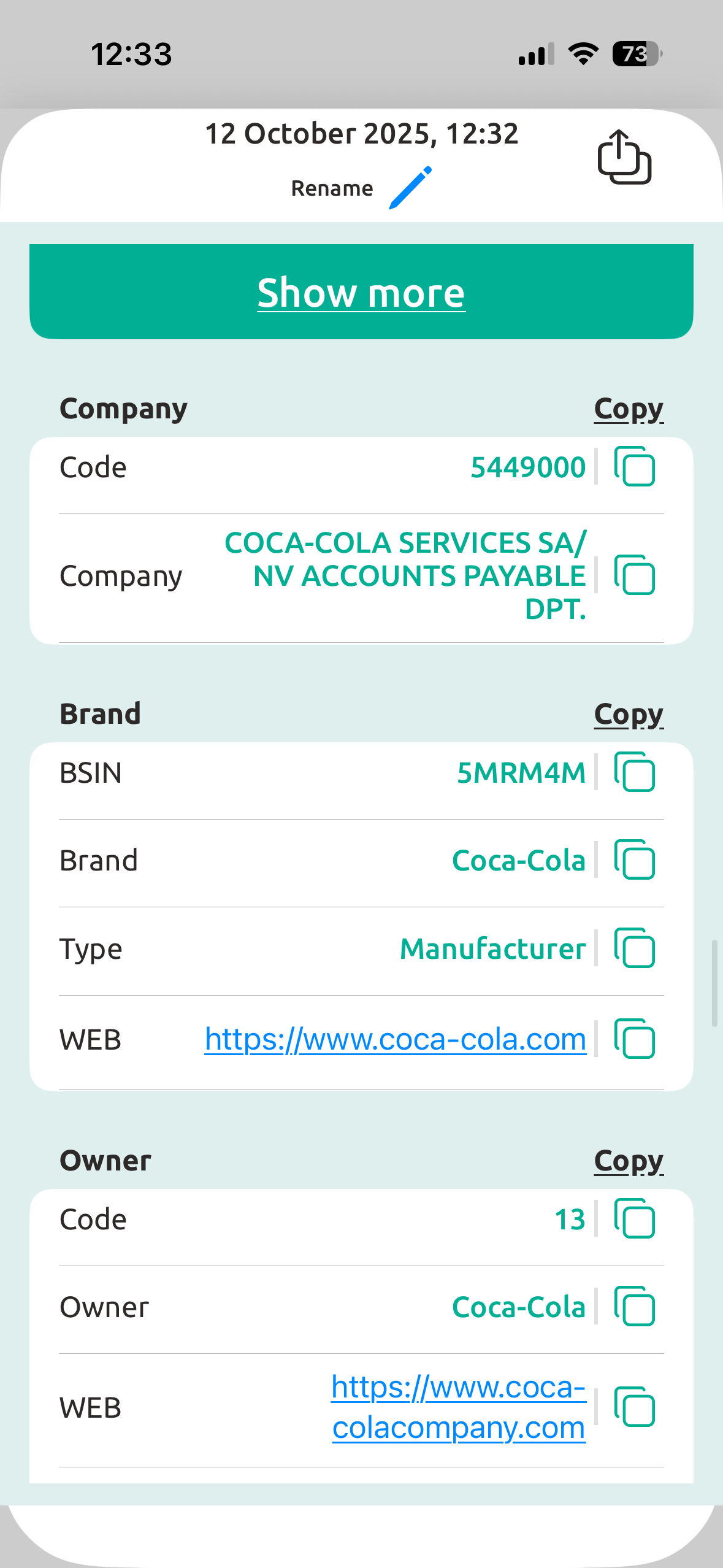Copy the owner code 13
The image size is (723, 1568).
(635, 1219)
